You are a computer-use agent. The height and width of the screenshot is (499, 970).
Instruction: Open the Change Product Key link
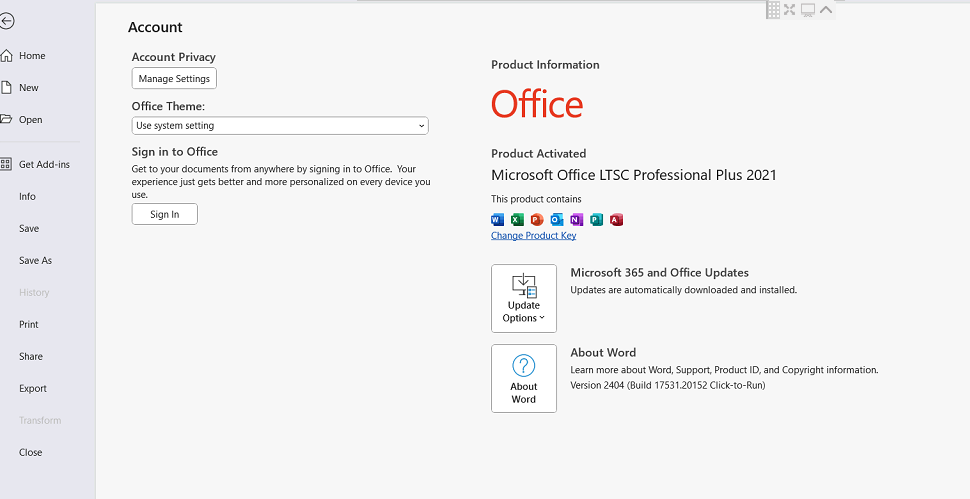(534, 236)
